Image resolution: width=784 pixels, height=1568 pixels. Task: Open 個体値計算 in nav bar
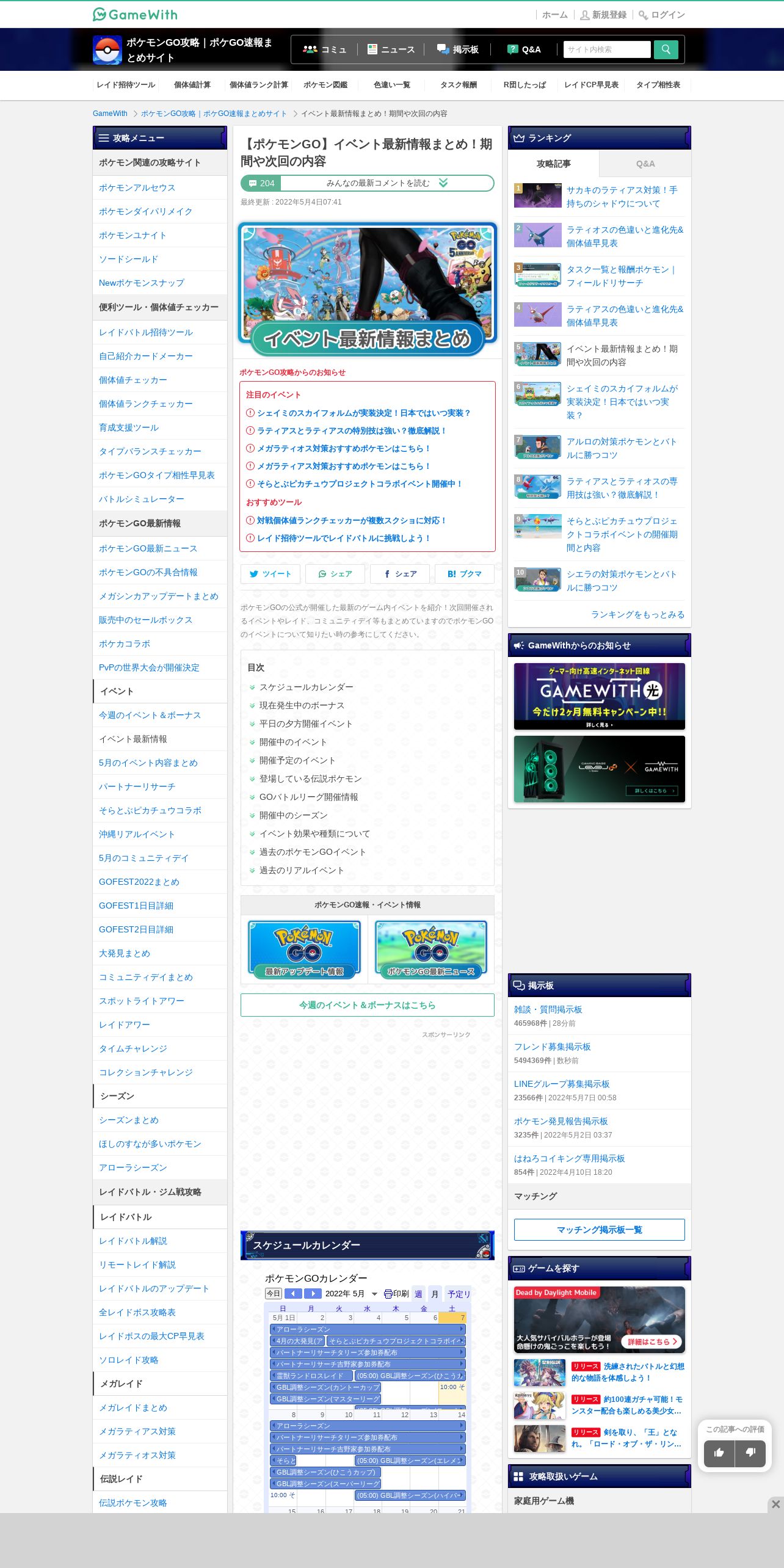192,85
